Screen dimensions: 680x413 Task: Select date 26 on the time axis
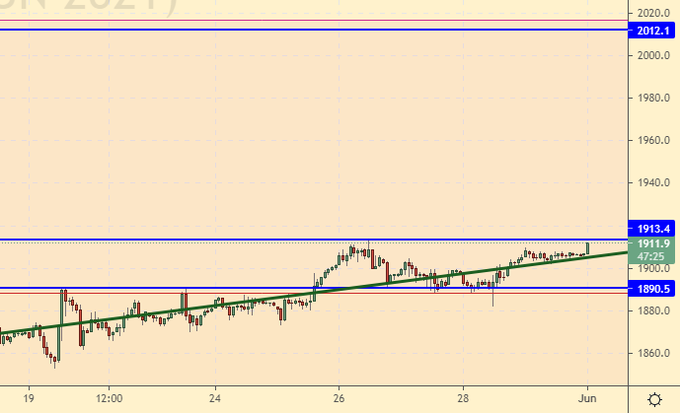pos(339,398)
